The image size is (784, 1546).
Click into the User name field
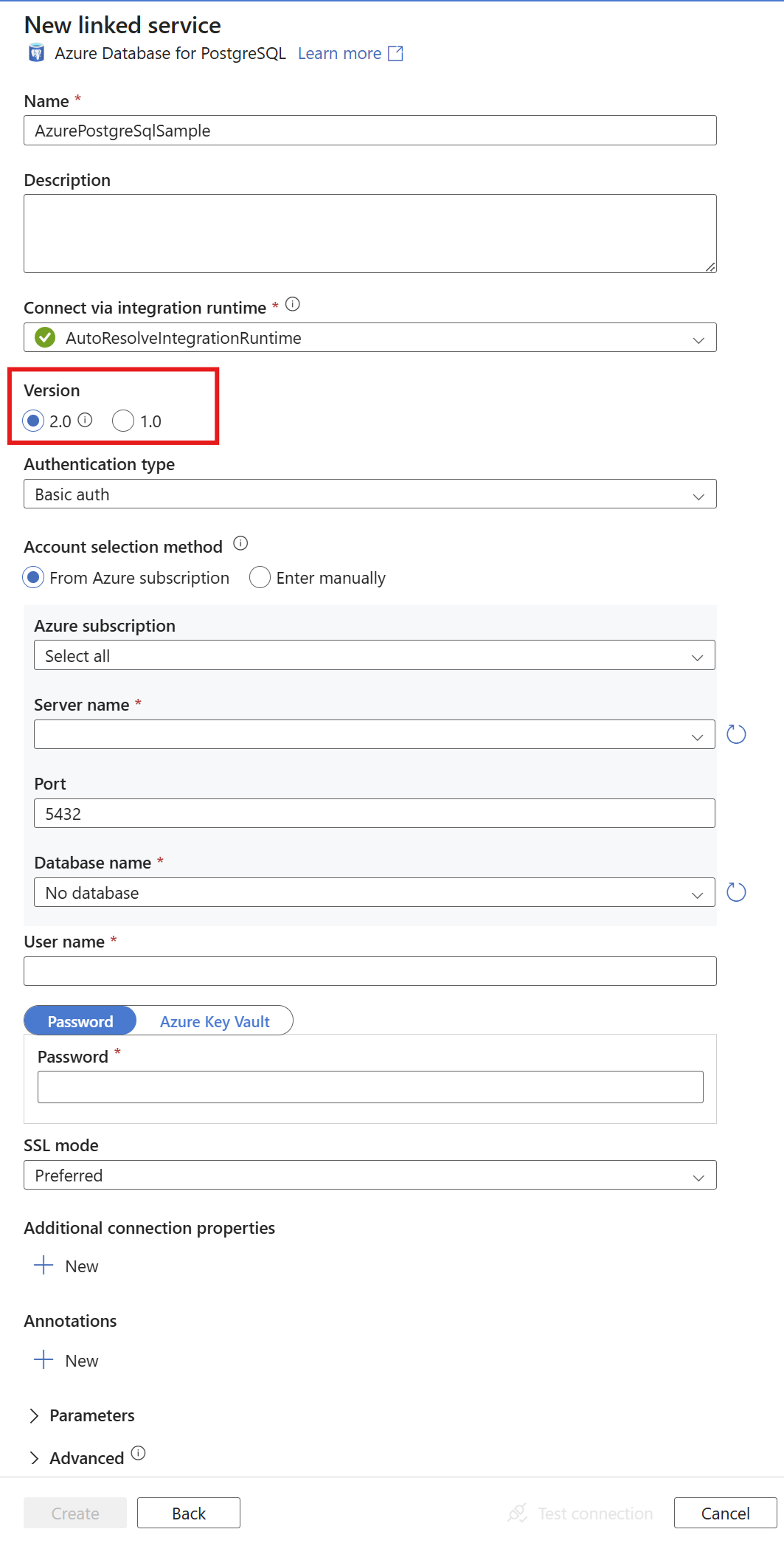point(370,971)
